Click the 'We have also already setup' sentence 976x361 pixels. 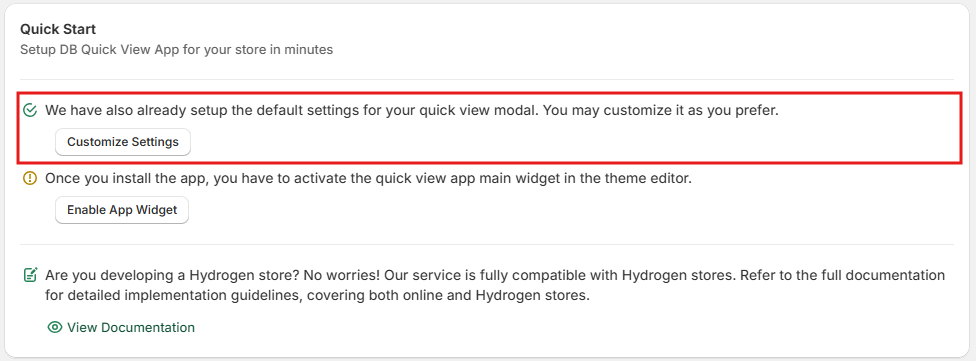click(411, 111)
